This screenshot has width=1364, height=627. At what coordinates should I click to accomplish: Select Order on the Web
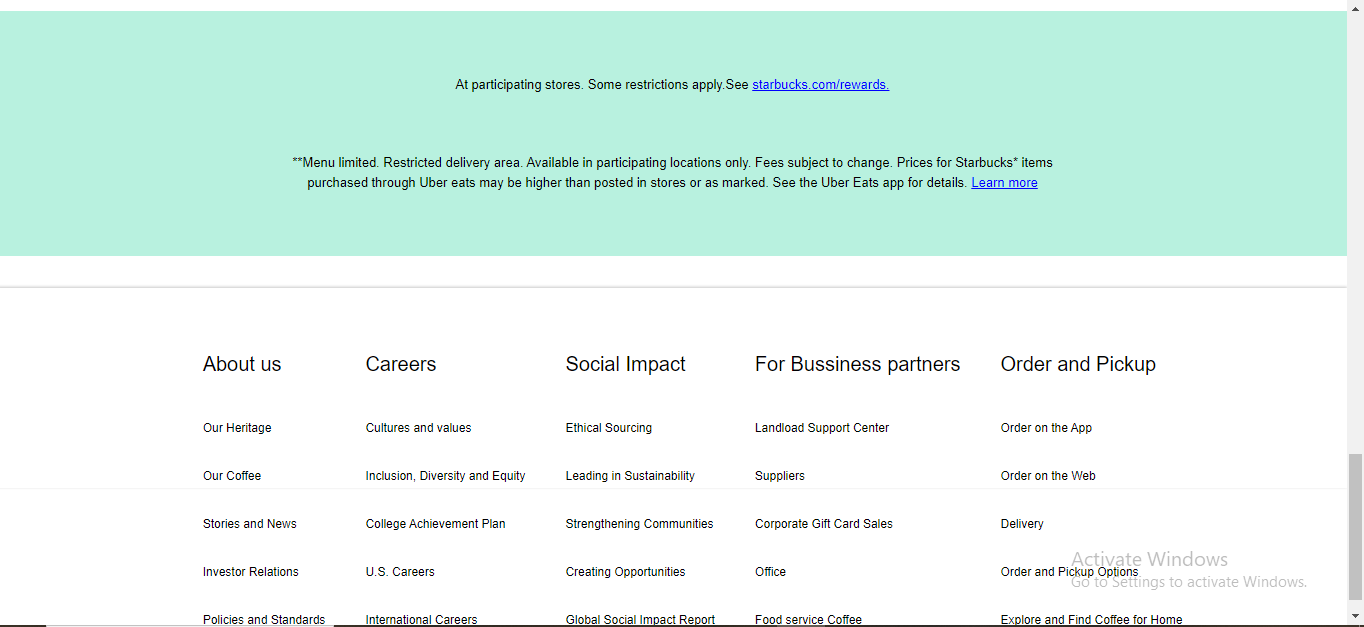[1048, 476]
